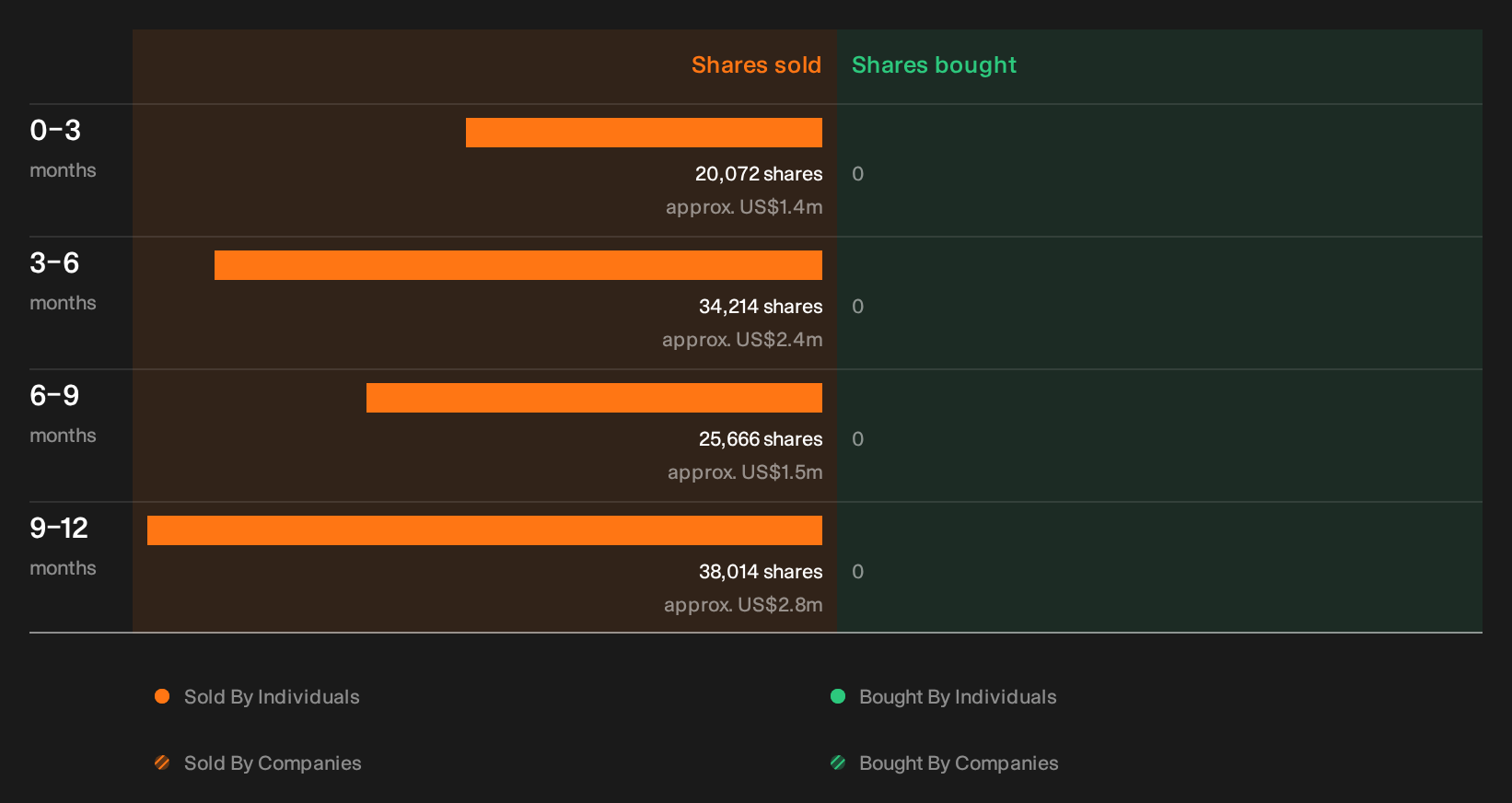Click the green Bought By Individuals legend dot

838,696
